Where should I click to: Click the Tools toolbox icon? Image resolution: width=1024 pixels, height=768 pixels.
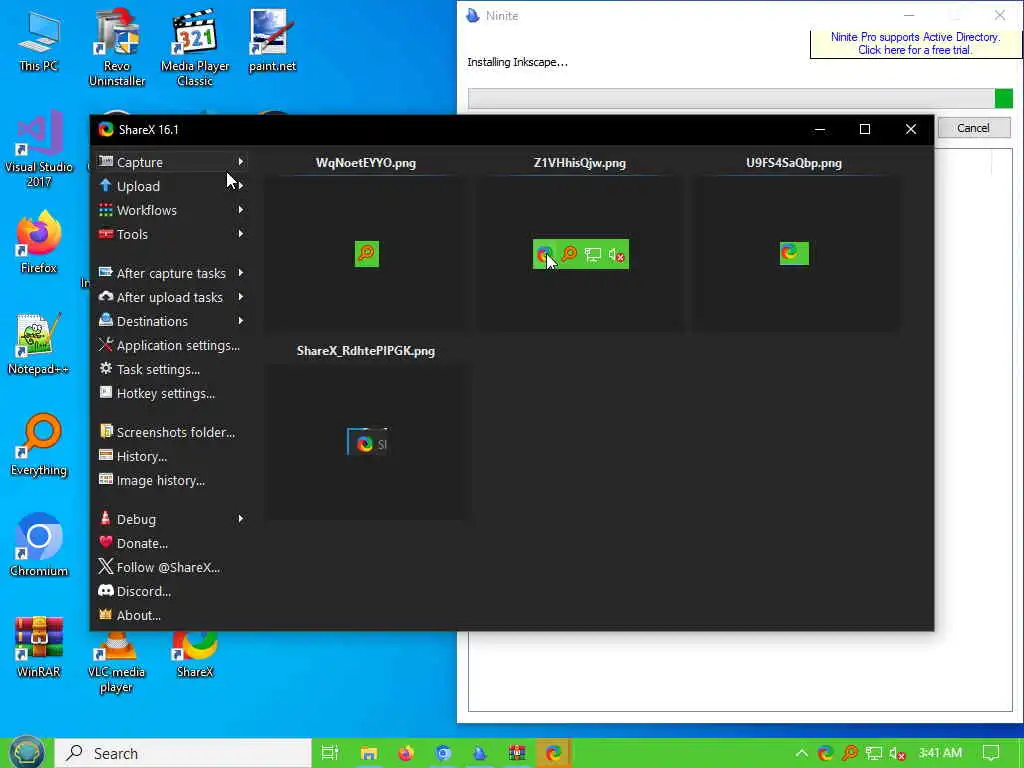click(106, 234)
